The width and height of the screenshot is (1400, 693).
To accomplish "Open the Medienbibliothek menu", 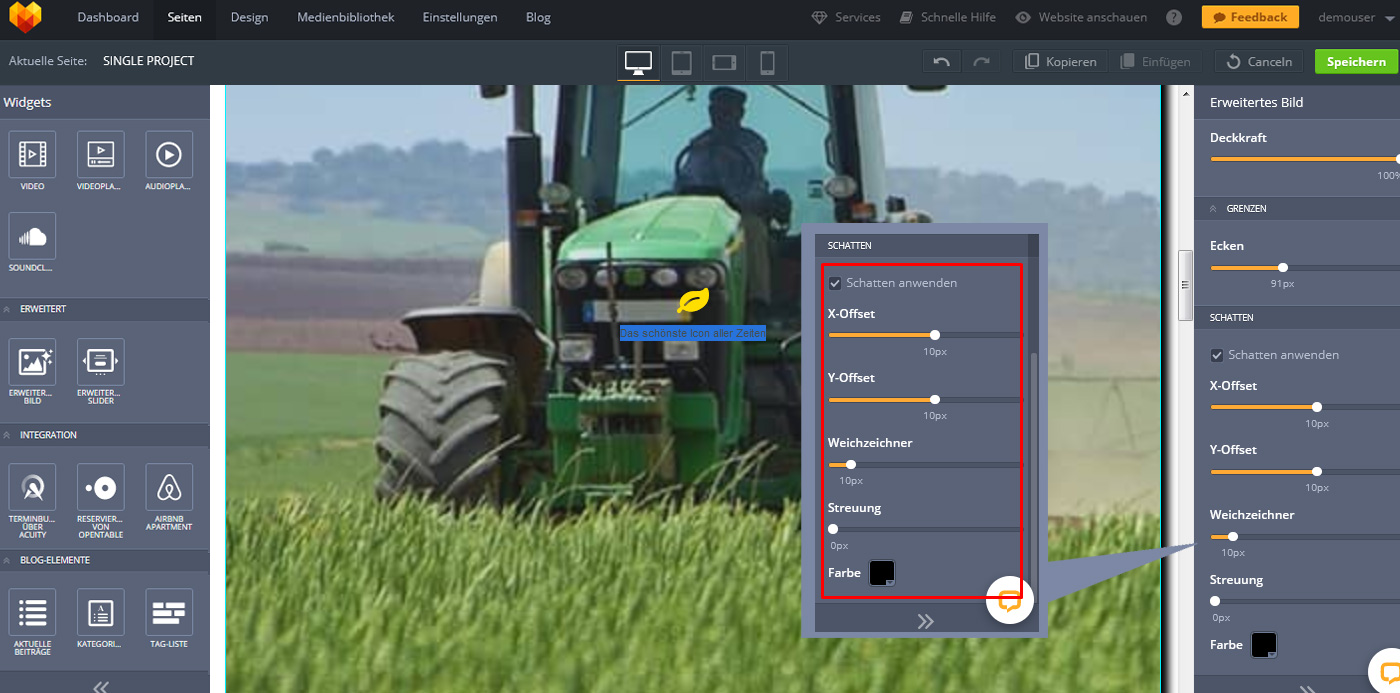I will point(345,17).
